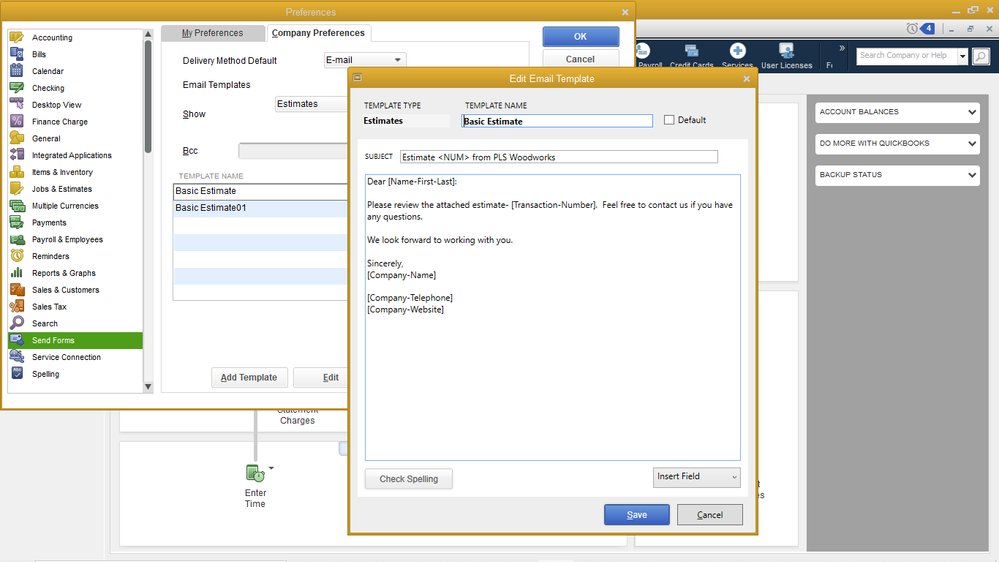
Task: Click the Search Company or Help field
Action: click(x=907, y=56)
